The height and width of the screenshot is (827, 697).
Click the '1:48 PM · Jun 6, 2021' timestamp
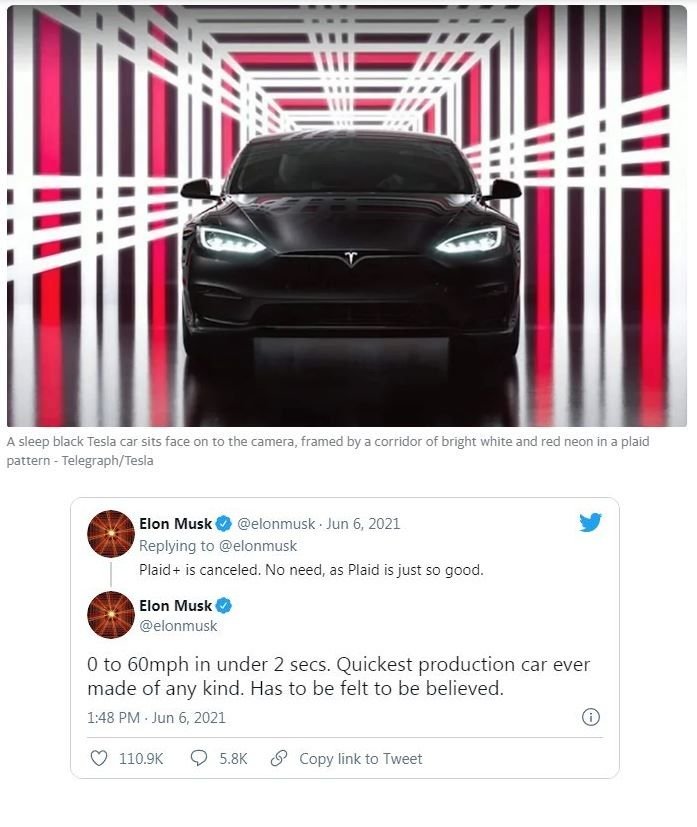pyautogui.click(x=156, y=717)
